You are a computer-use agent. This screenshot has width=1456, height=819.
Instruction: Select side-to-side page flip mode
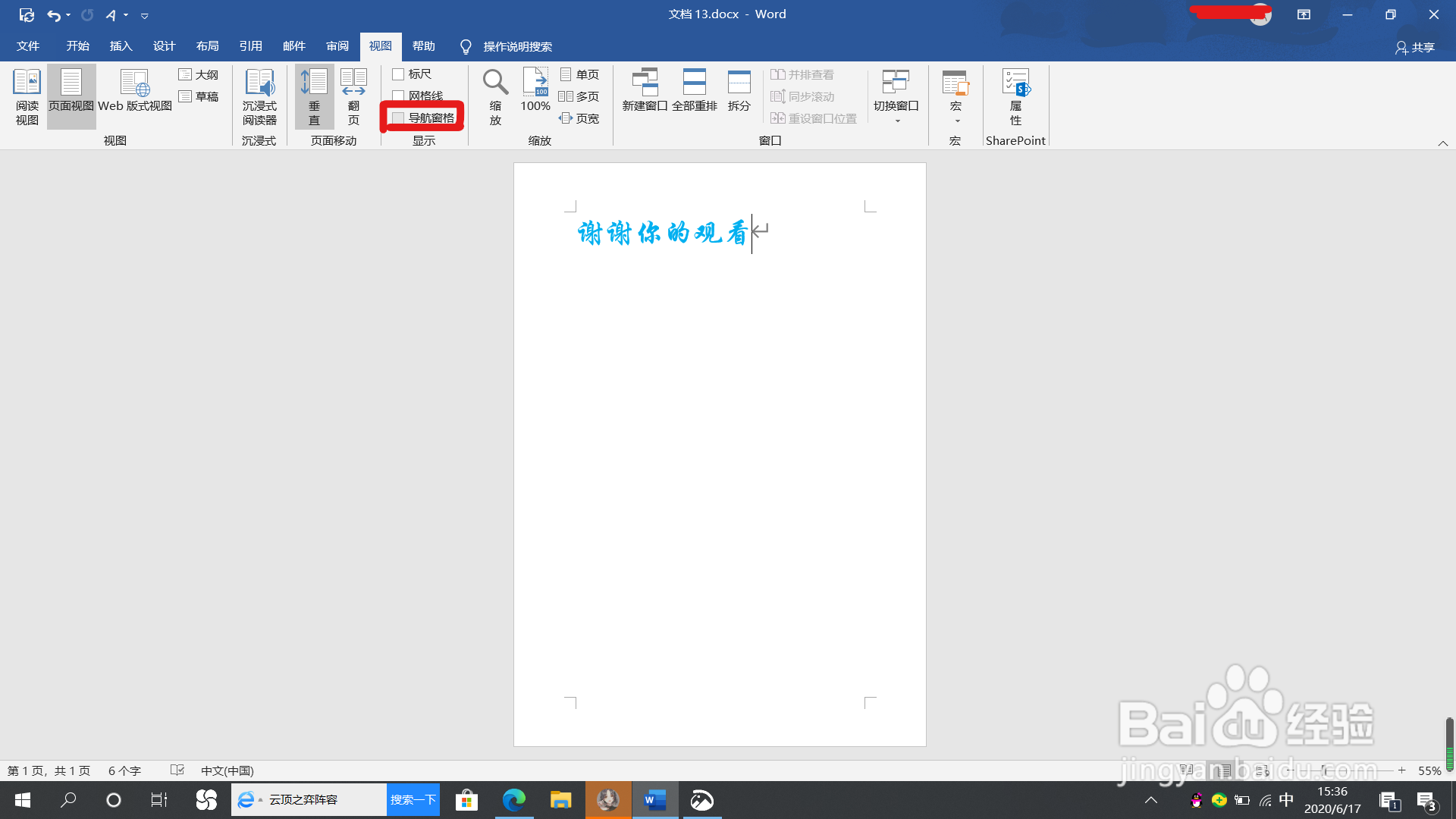point(353,96)
